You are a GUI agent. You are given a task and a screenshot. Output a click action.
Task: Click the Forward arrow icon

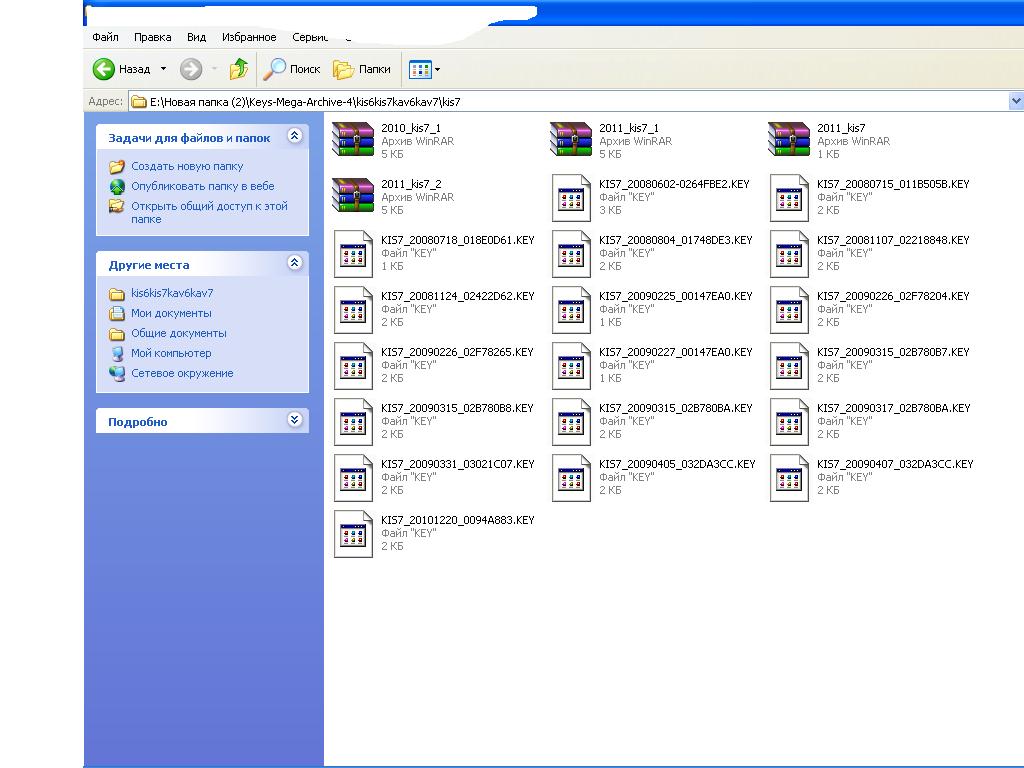pyautogui.click(x=191, y=69)
